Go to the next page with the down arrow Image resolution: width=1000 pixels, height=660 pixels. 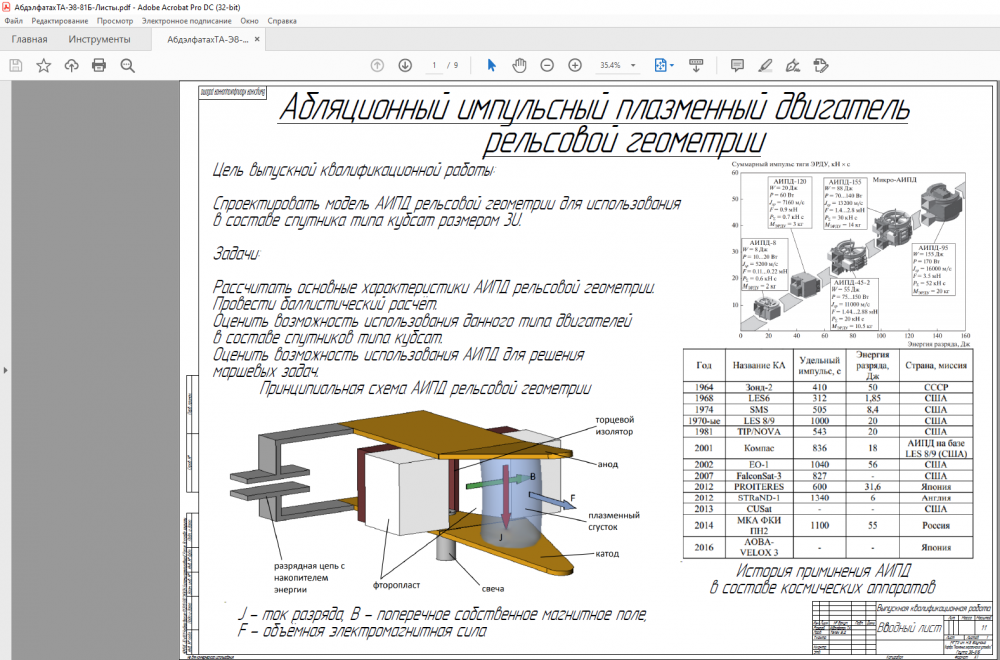click(x=405, y=65)
